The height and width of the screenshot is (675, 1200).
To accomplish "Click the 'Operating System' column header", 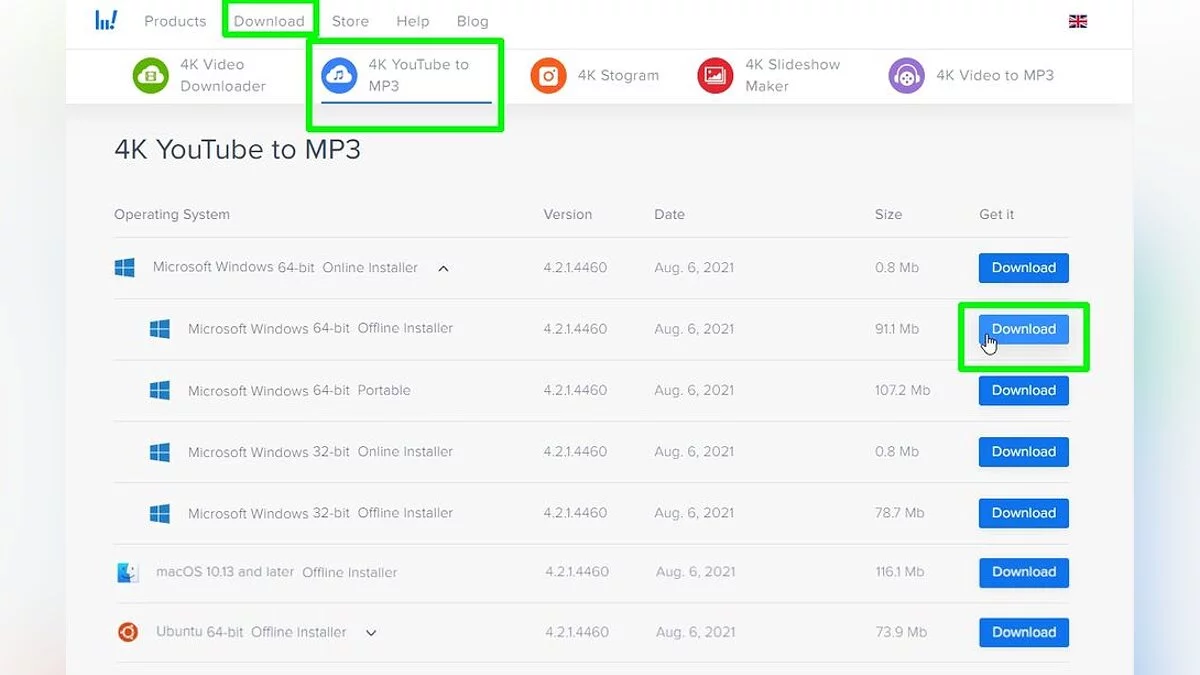I will pos(172,214).
